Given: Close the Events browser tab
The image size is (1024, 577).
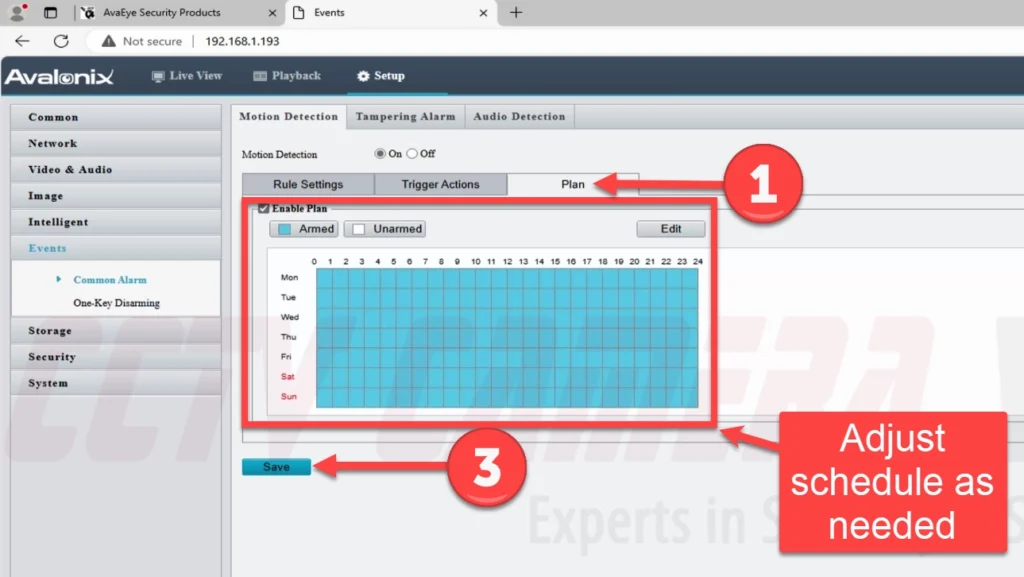Looking at the screenshot, I should coord(483,13).
